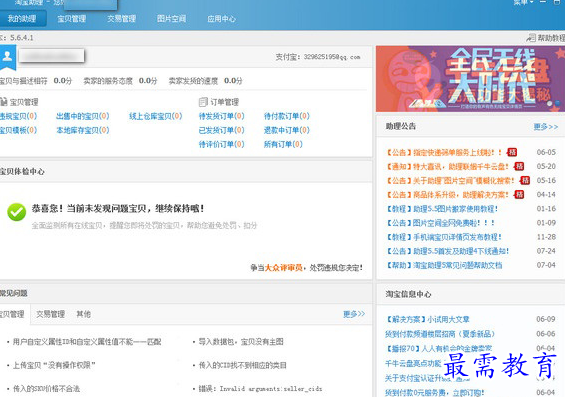Switch to 我的助理 tab
This screenshot has width=565, height=397.
pyautogui.click(x=22, y=19)
